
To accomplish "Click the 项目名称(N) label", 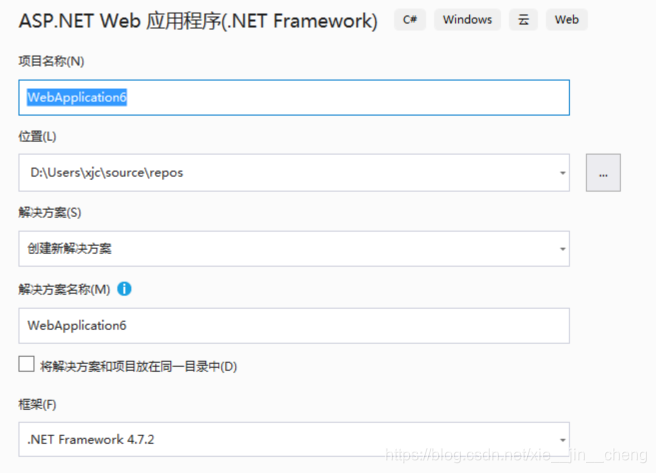I will [51, 61].
